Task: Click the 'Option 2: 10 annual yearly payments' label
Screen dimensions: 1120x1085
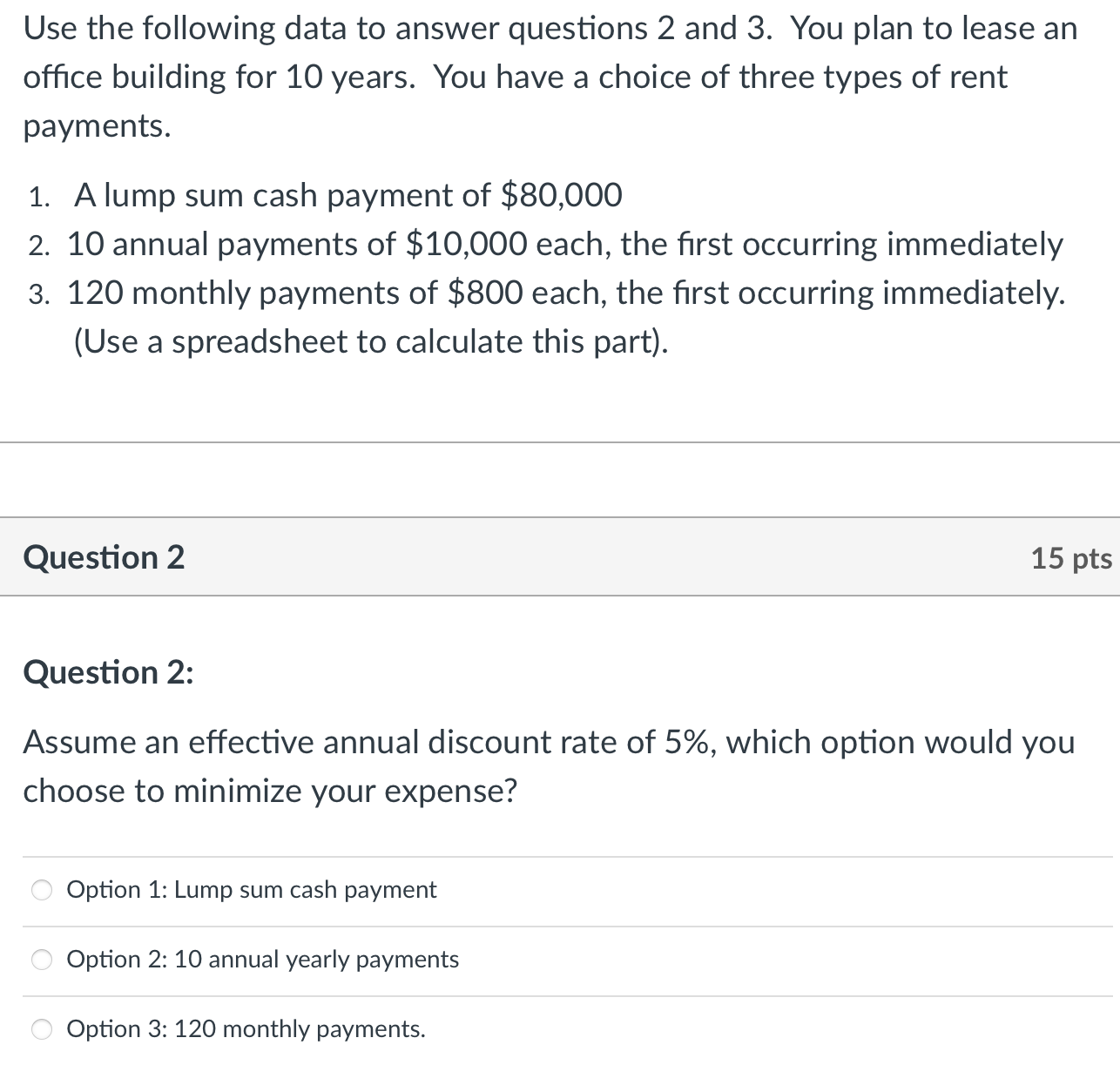Action: (262, 960)
